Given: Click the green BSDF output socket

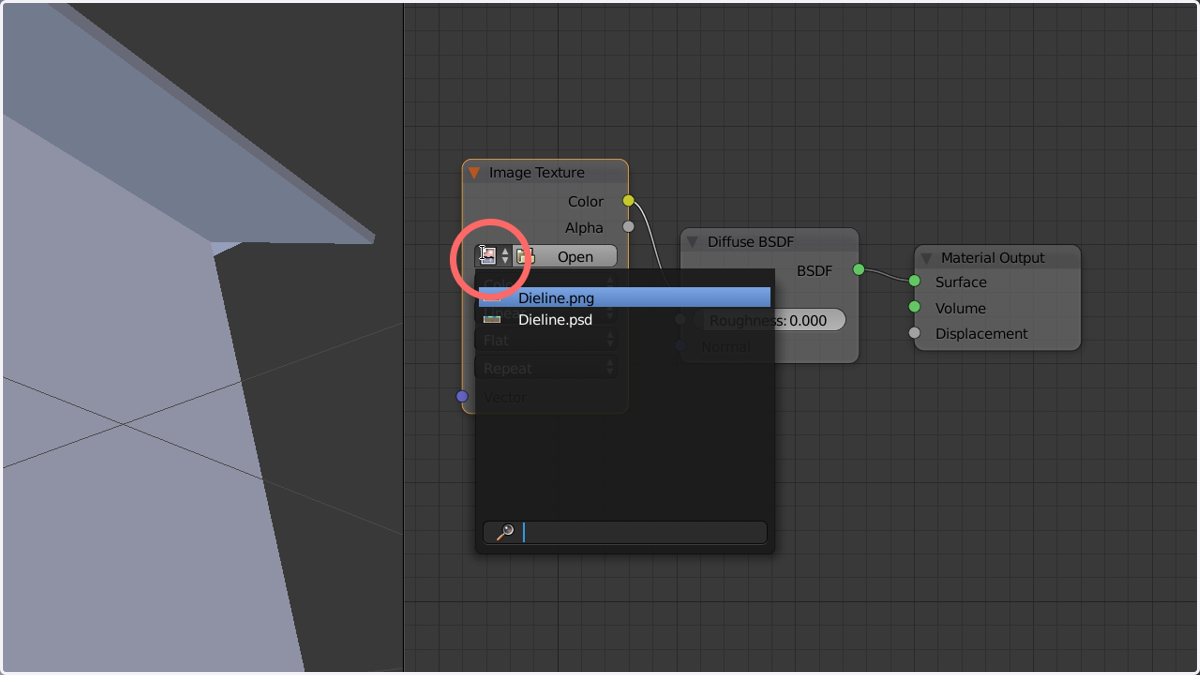Looking at the screenshot, I should pos(858,270).
